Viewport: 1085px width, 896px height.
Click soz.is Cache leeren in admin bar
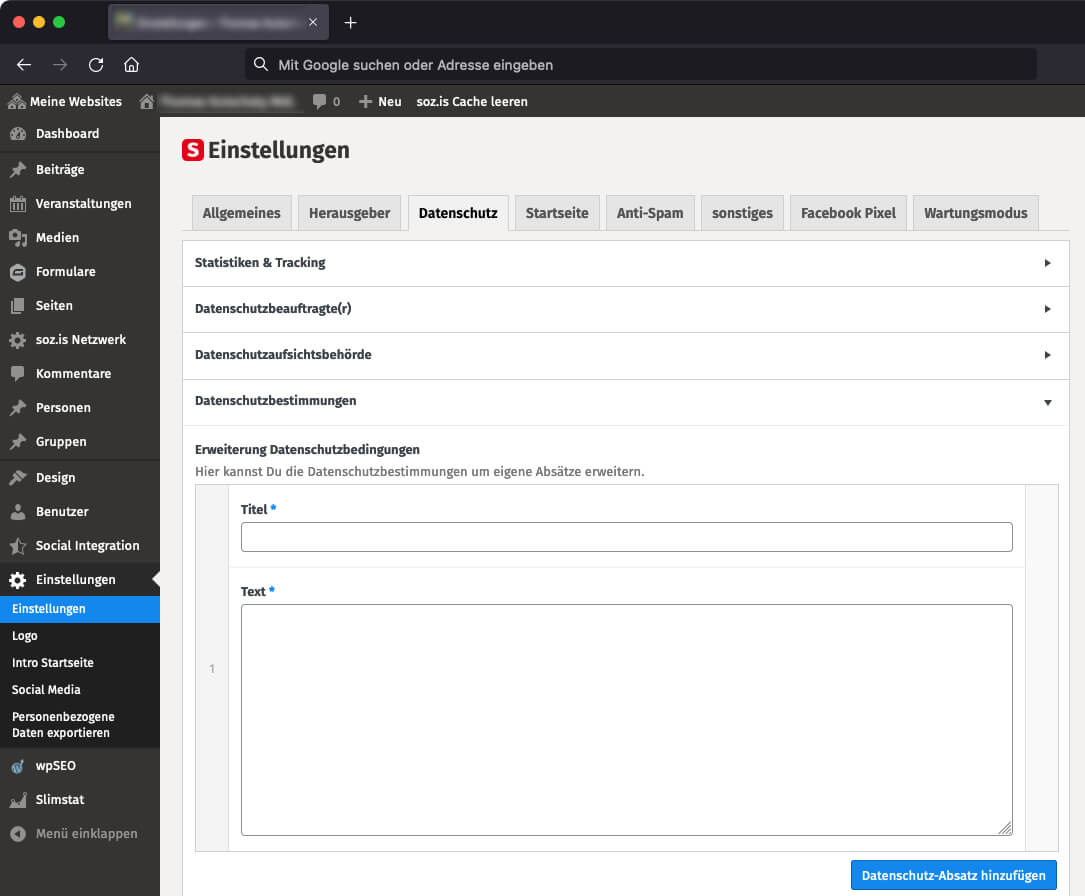(x=472, y=101)
